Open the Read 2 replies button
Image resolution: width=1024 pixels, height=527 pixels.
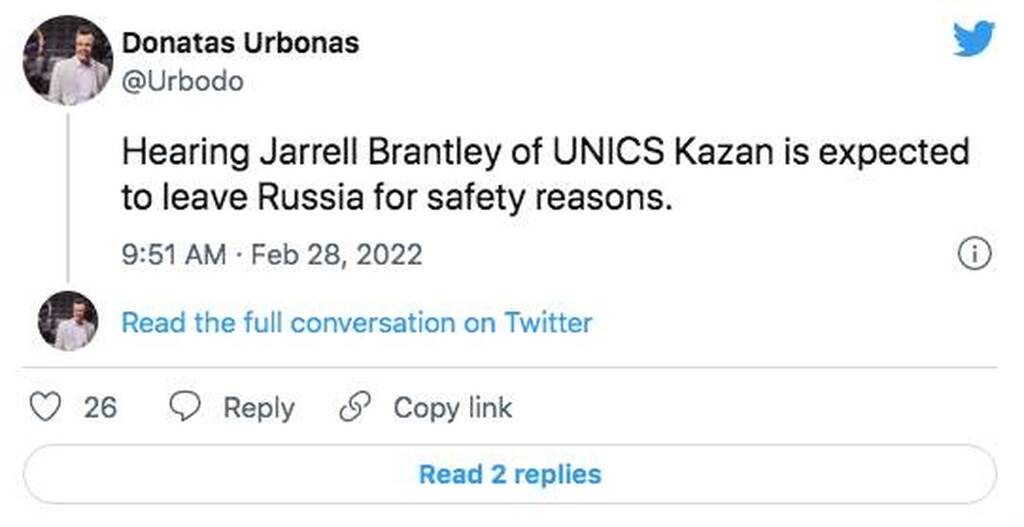pos(510,474)
